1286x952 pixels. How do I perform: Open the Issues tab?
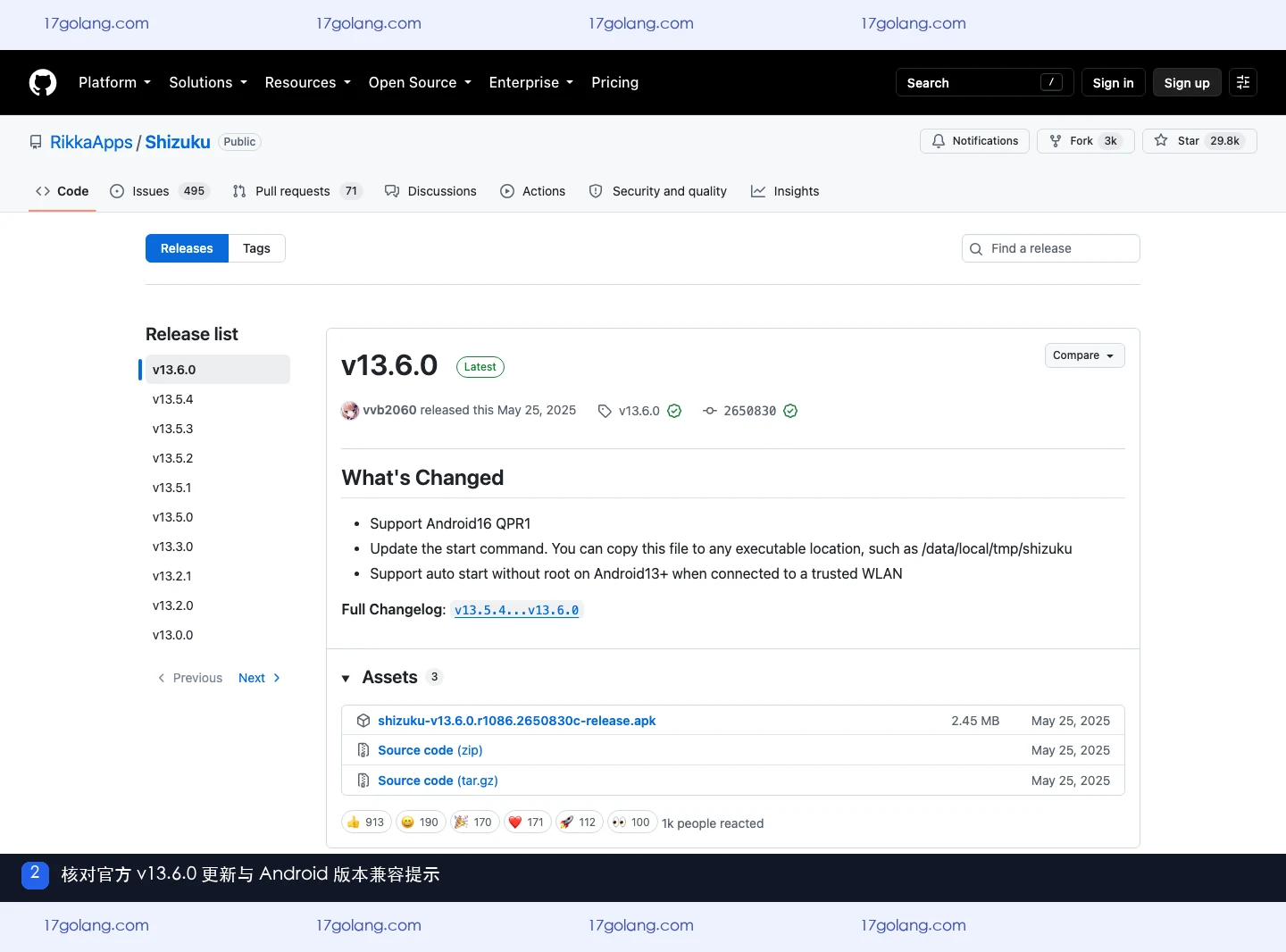click(x=159, y=191)
